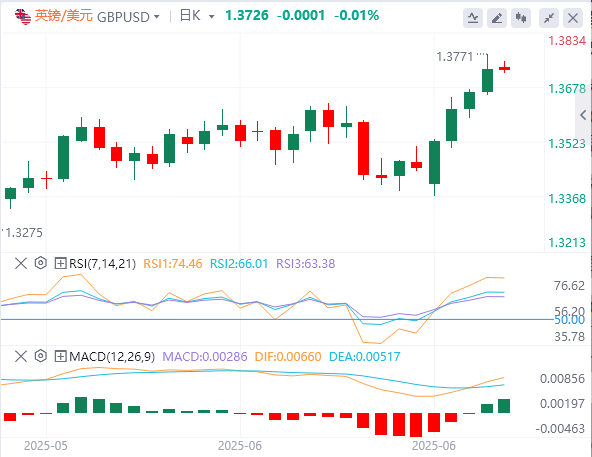The height and width of the screenshot is (457, 592).
Task: Click the MACD(12,26,9) label
Action: coord(112,356)
